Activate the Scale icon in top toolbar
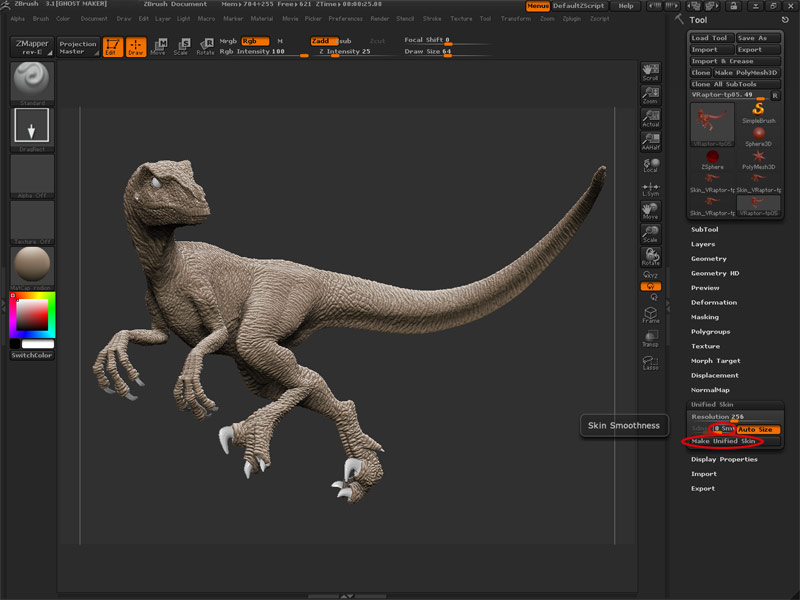The image size is (800, 600). tap(181, 46)
